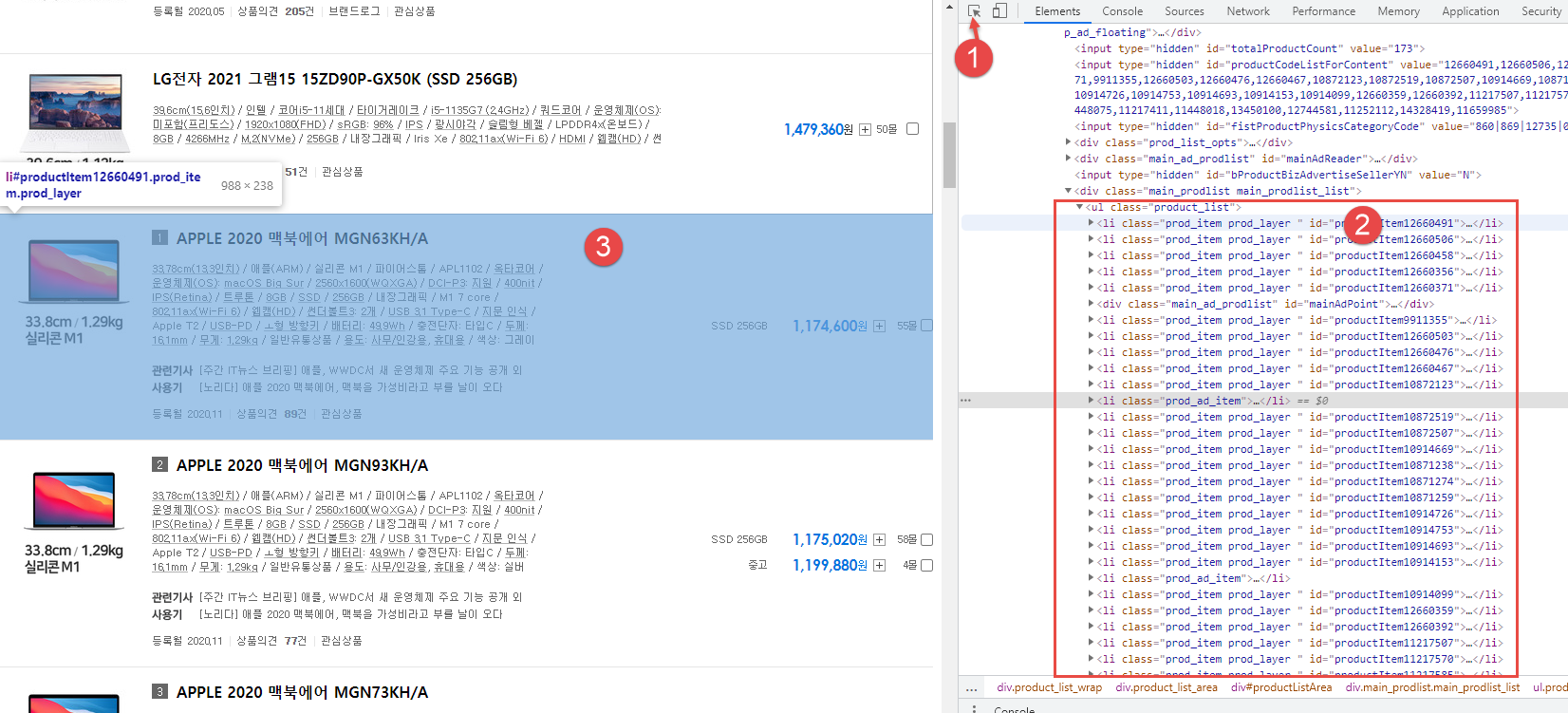
Task: Click the rank 3 badge by MGN73KH/A
Action: point(160,692)
